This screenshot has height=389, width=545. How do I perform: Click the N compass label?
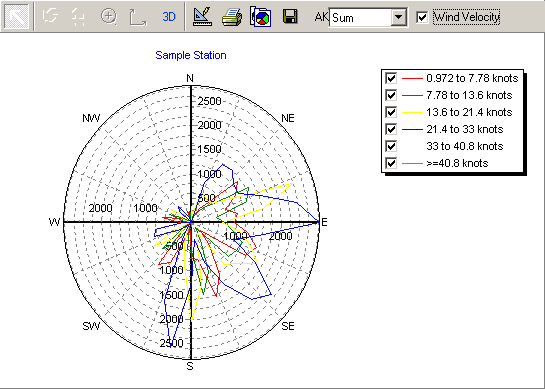pyautogui.click(x=190, y=79)
